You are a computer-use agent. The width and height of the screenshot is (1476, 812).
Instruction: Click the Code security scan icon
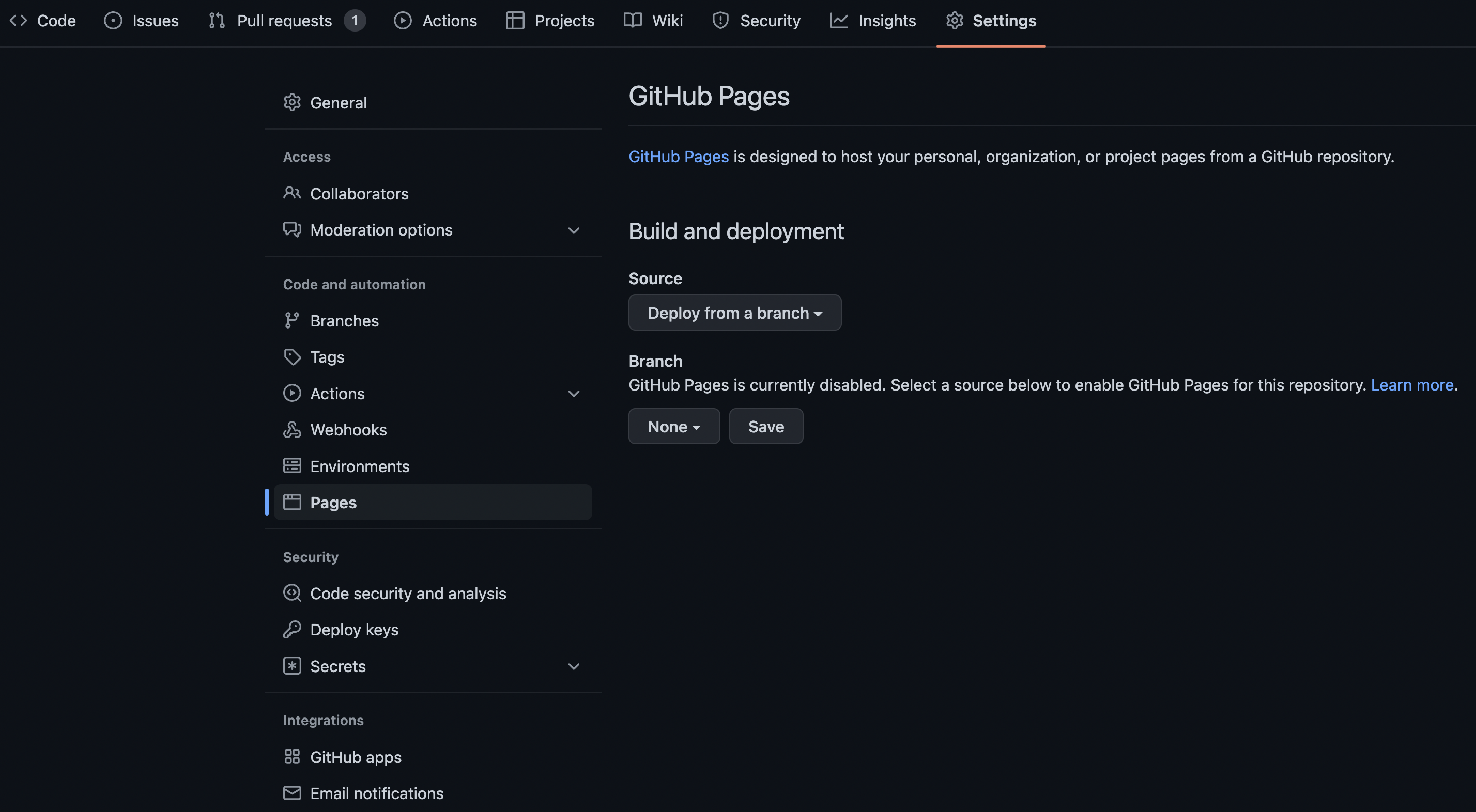click(x=292, y=592)
